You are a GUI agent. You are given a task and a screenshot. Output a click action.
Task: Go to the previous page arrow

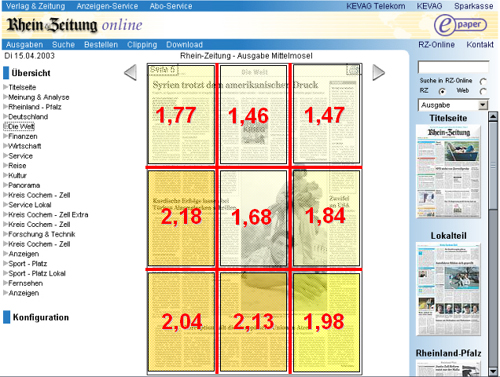click(130, 72)
